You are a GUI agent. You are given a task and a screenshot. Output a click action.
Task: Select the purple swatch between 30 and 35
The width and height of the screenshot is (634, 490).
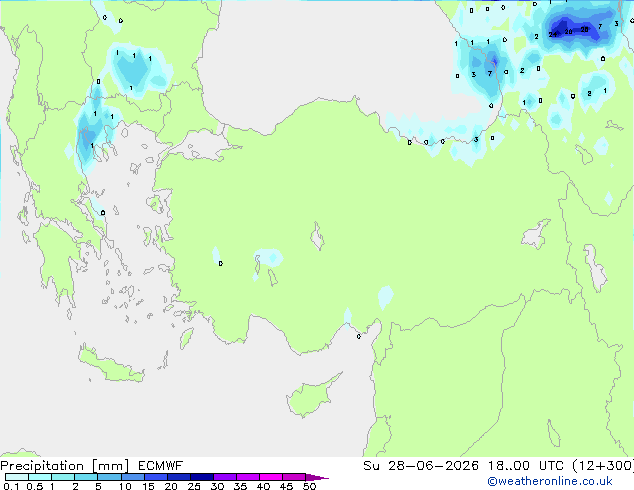224,477
